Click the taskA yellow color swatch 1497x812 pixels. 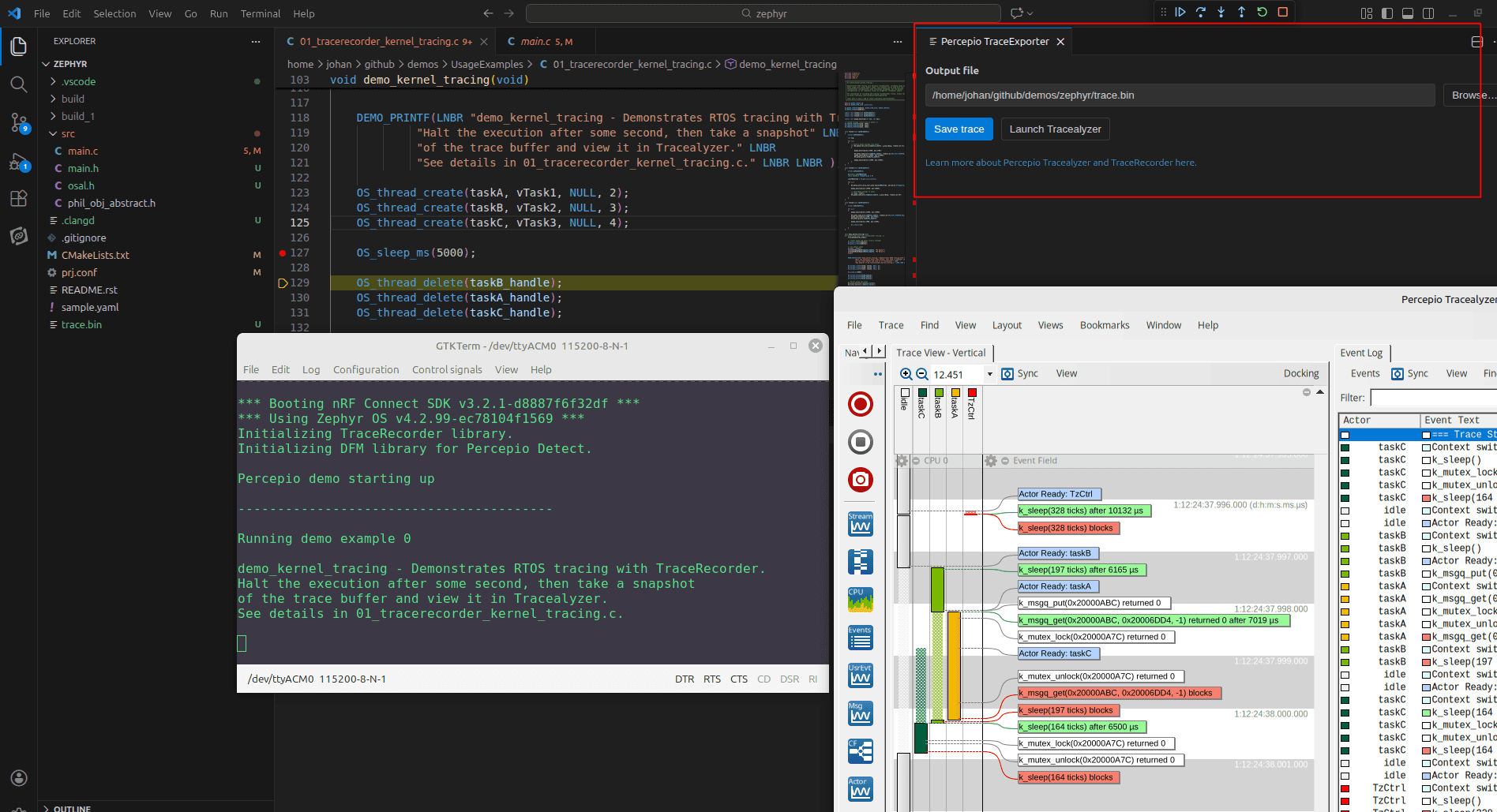(x=955, y=392)
